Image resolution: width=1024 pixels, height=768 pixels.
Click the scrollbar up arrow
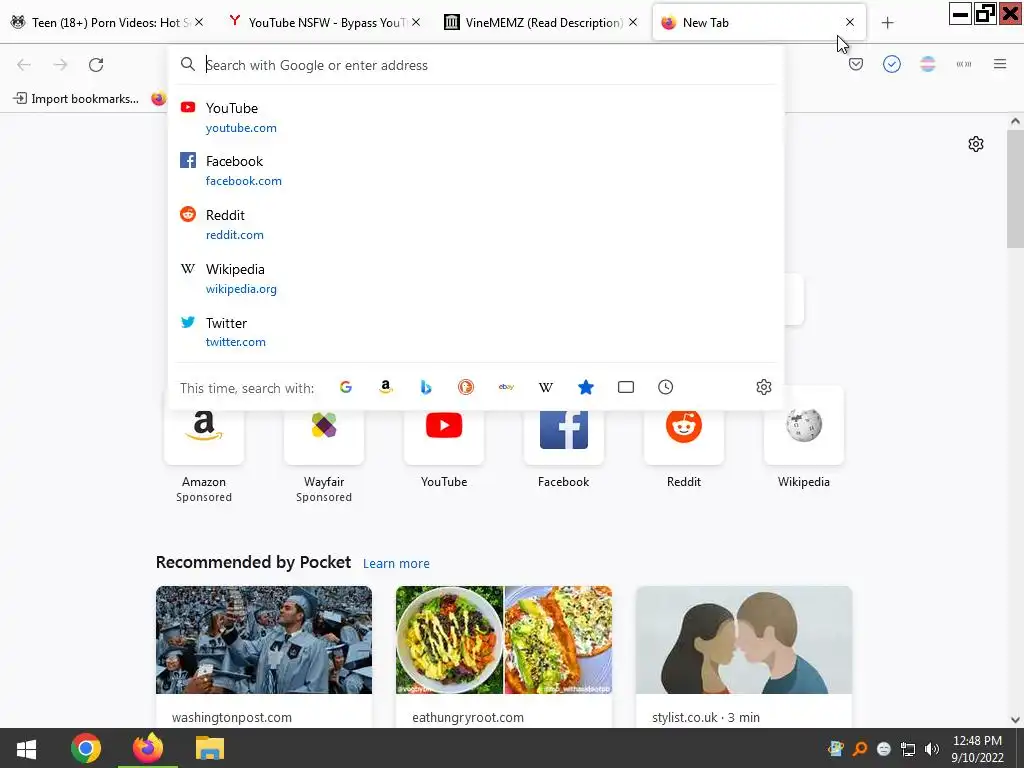click(x=1015, y=121)
